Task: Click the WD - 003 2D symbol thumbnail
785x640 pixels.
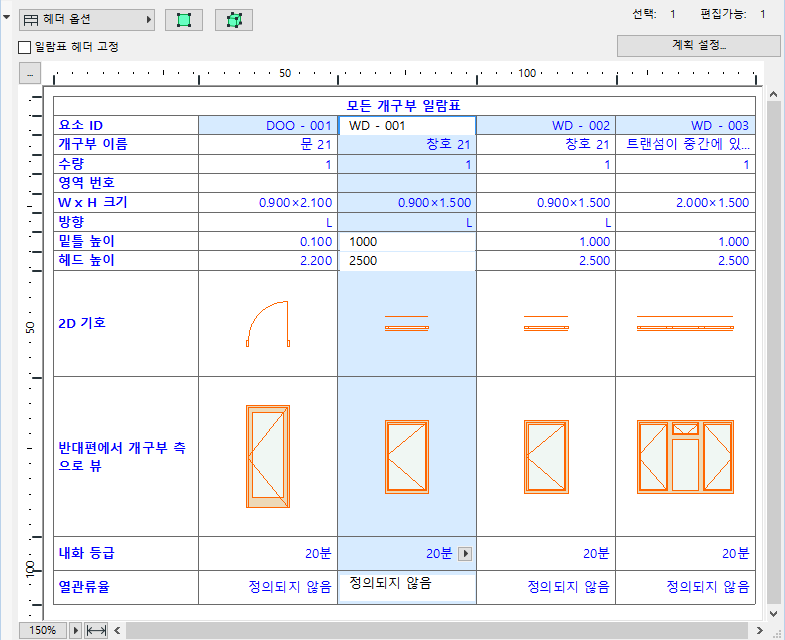Action: (685, 324)
